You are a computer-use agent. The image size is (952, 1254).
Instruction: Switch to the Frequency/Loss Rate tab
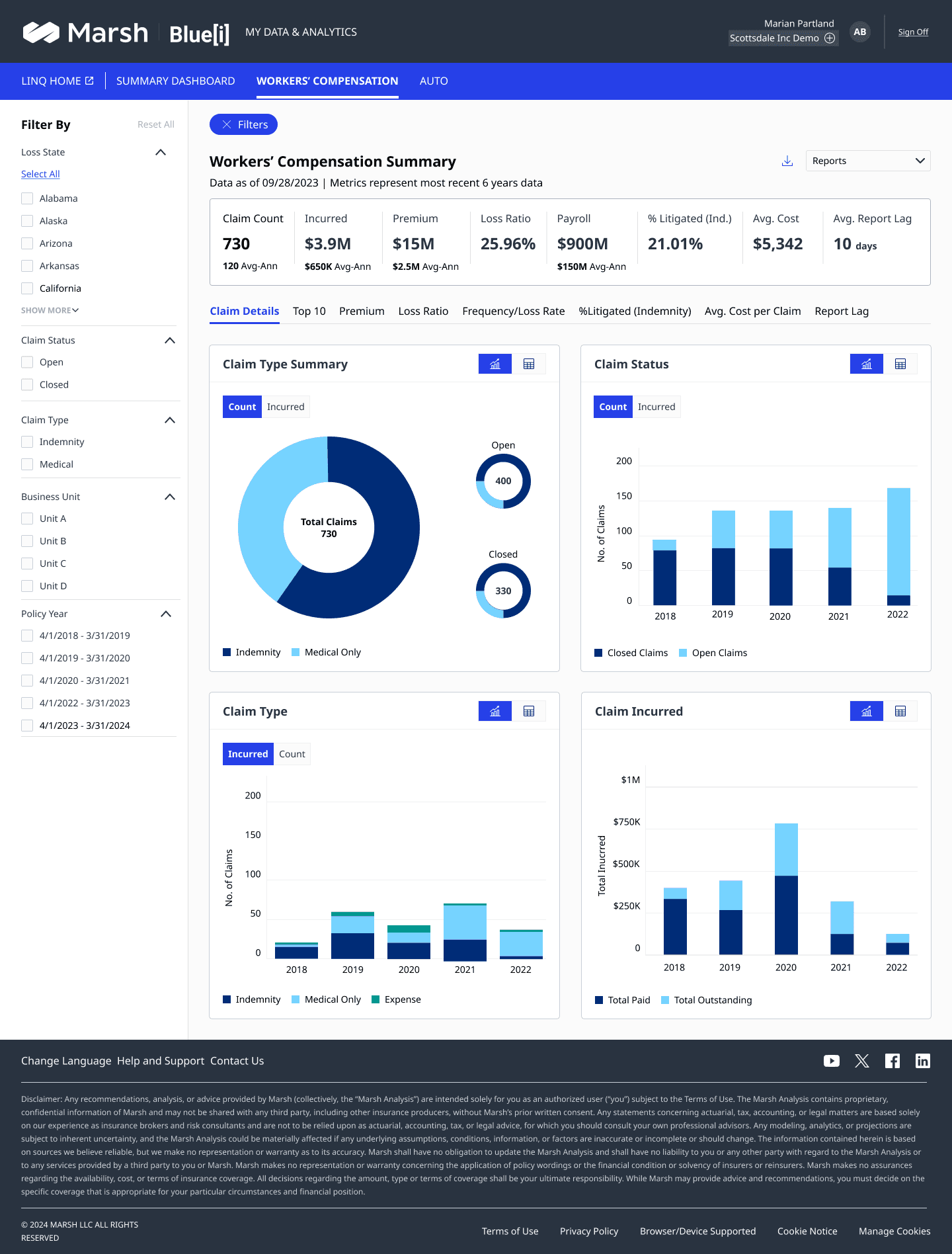[514, 311]
